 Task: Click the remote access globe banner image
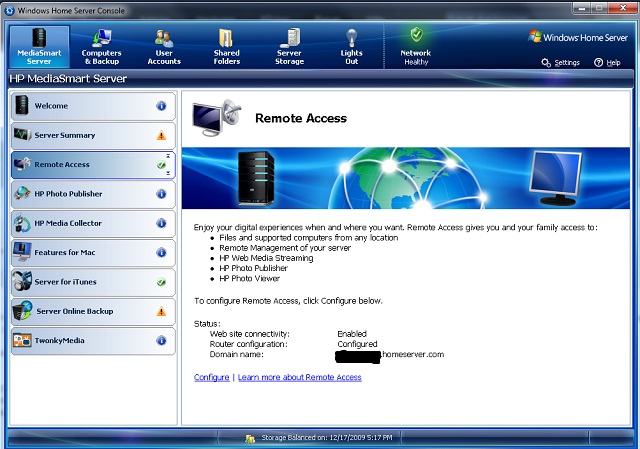[406, 178]
